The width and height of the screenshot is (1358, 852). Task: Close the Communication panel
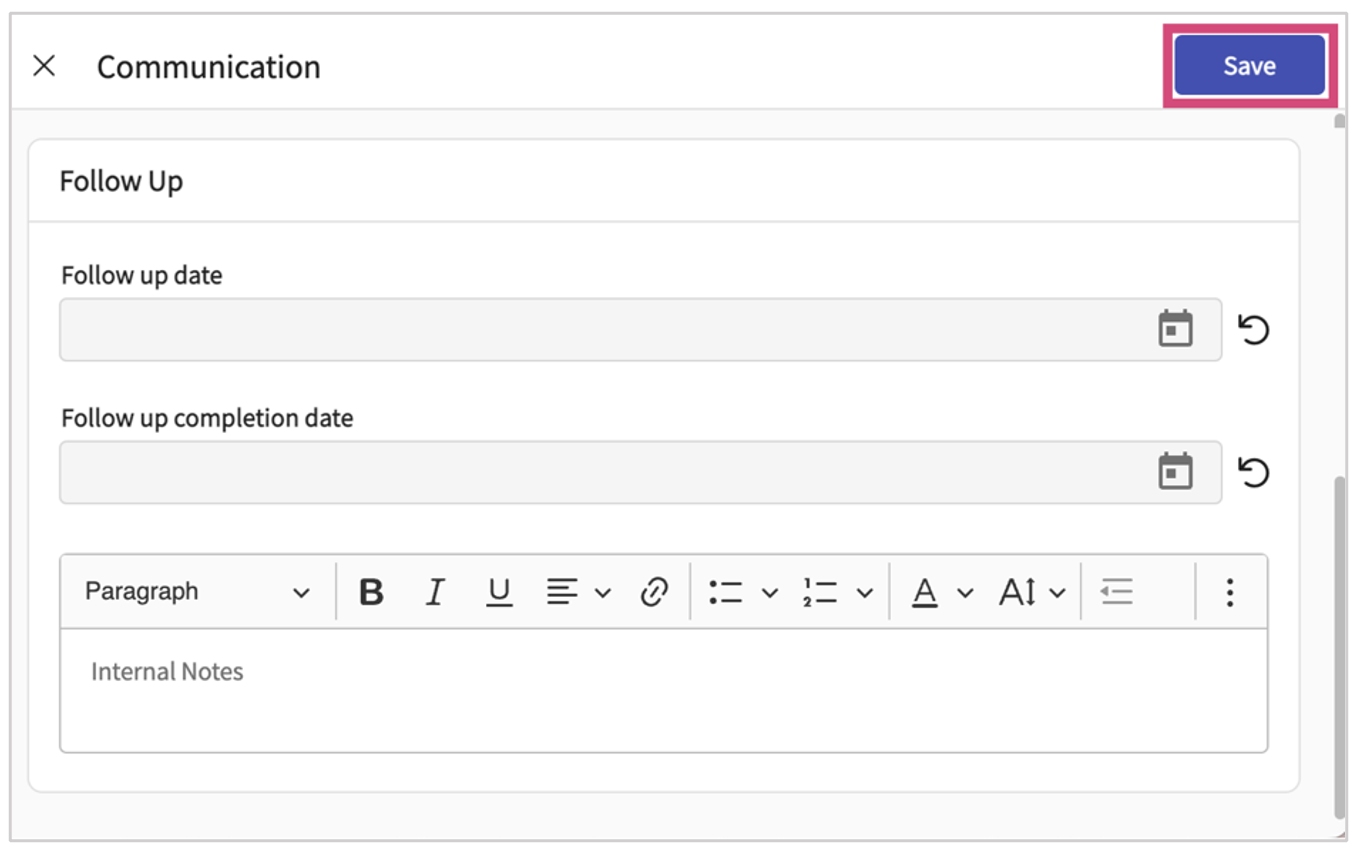pyautogui.click(x=44, y=66)
